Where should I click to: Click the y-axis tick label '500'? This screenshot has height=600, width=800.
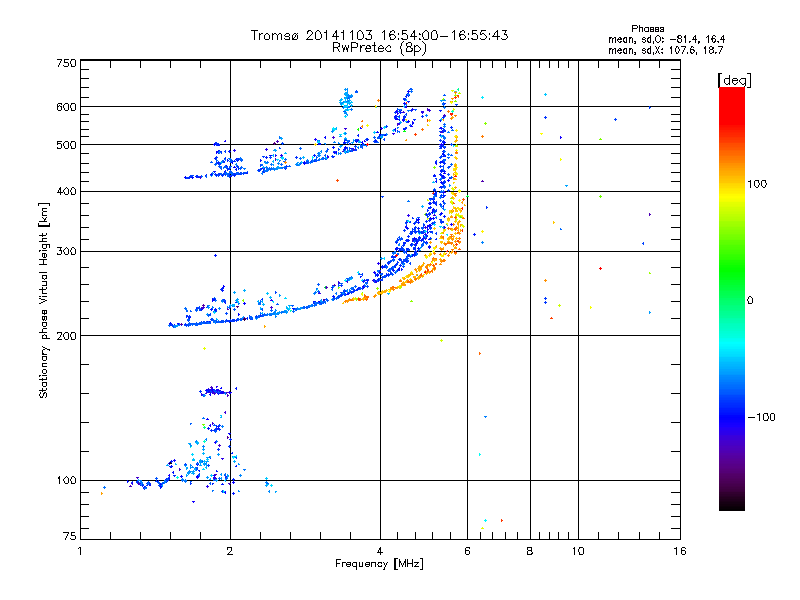coord(66,145)
